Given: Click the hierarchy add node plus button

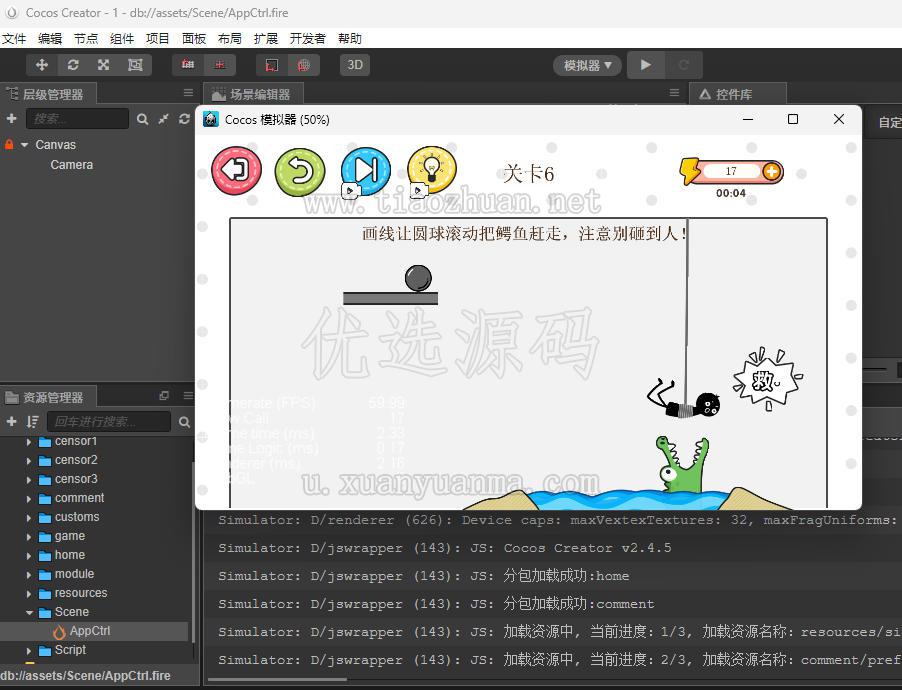Looking at the screenshot, I should [x=11, y=119].
